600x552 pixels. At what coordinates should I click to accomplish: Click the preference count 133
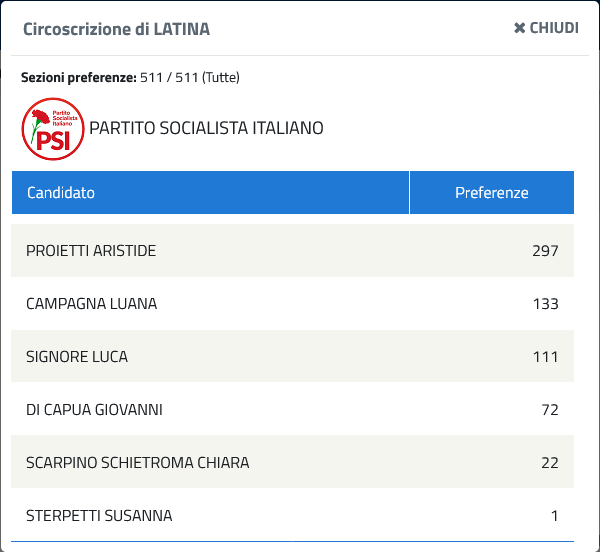tap(546, 304)
